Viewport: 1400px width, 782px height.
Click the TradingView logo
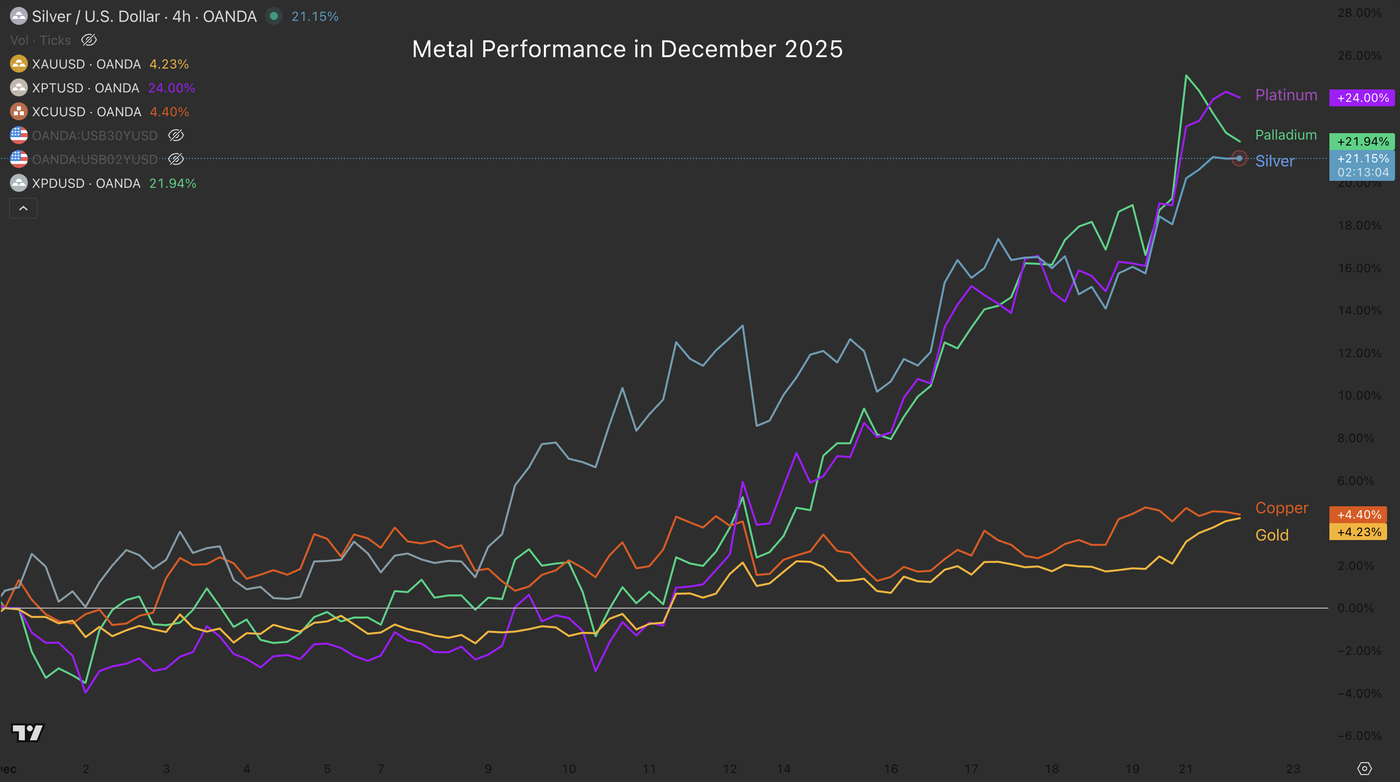28,733
